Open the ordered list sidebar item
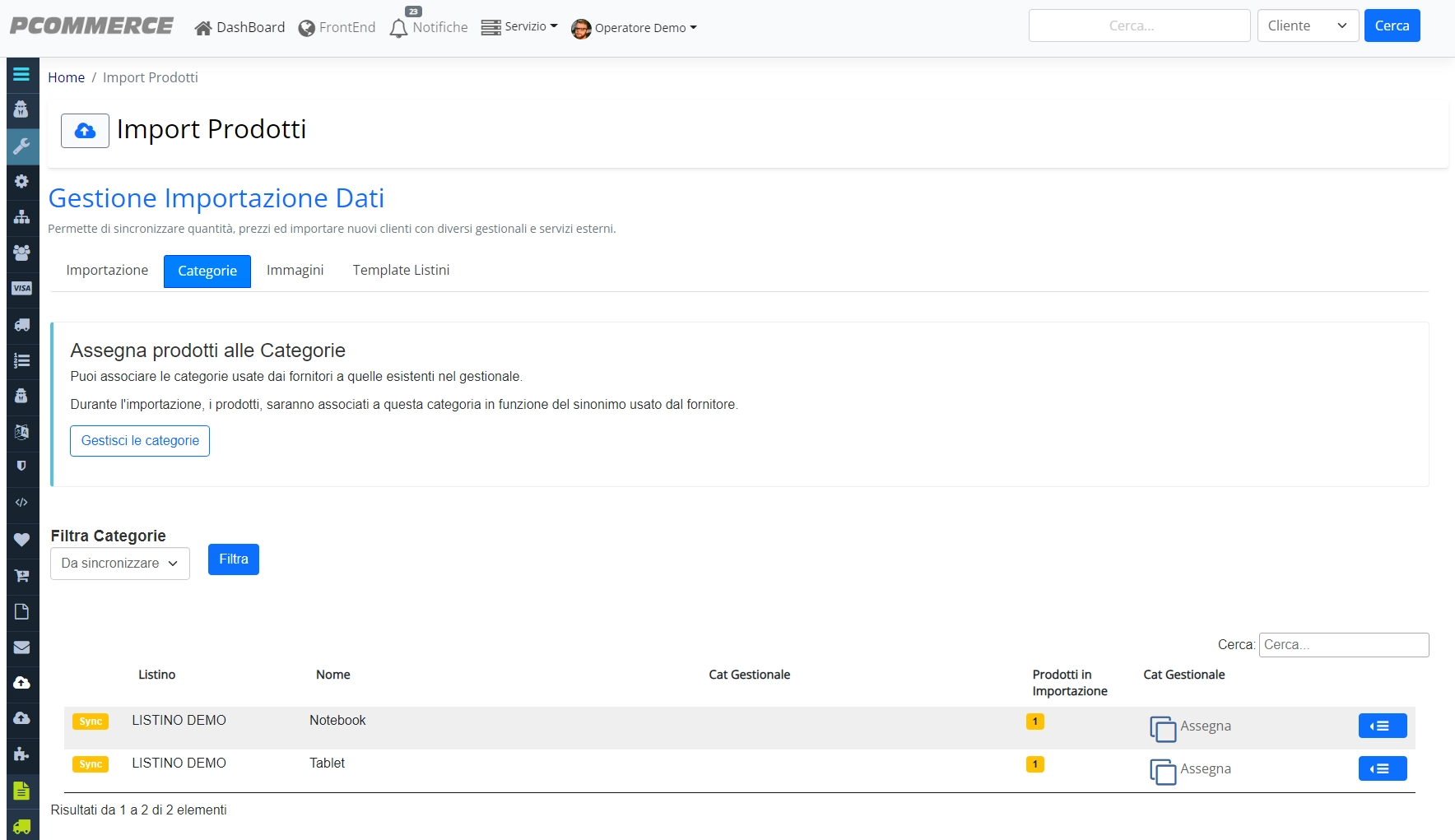The width and height of the screenshot is (1455, 840). [21, 360]
